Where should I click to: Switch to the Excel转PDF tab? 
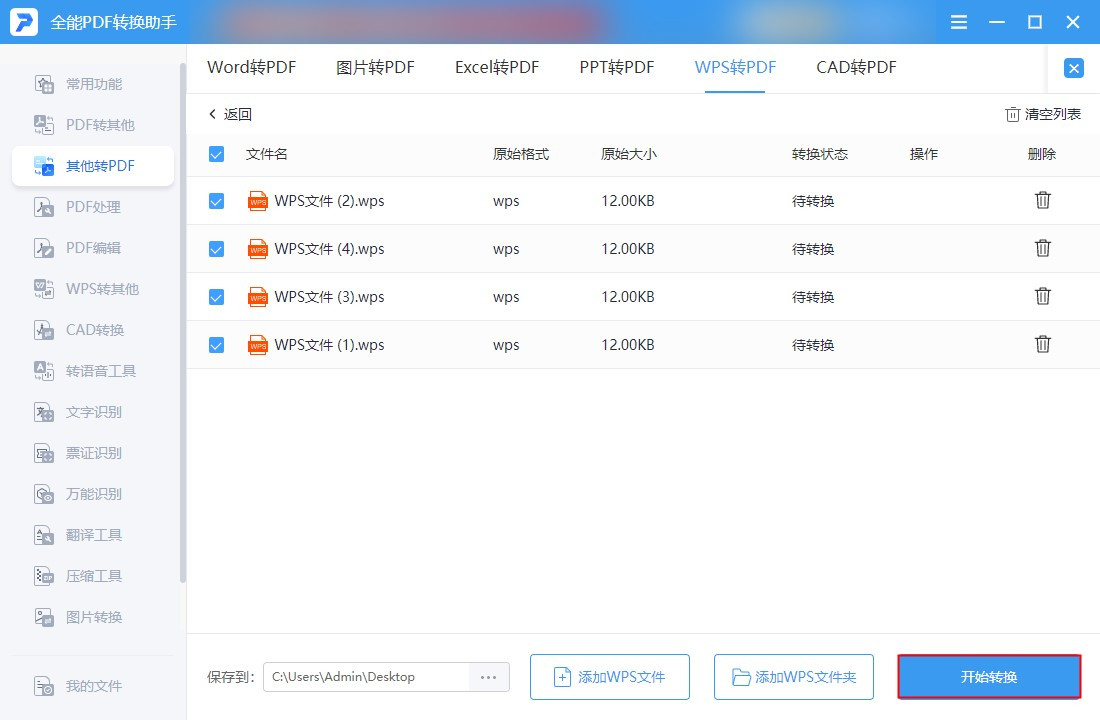497,67
